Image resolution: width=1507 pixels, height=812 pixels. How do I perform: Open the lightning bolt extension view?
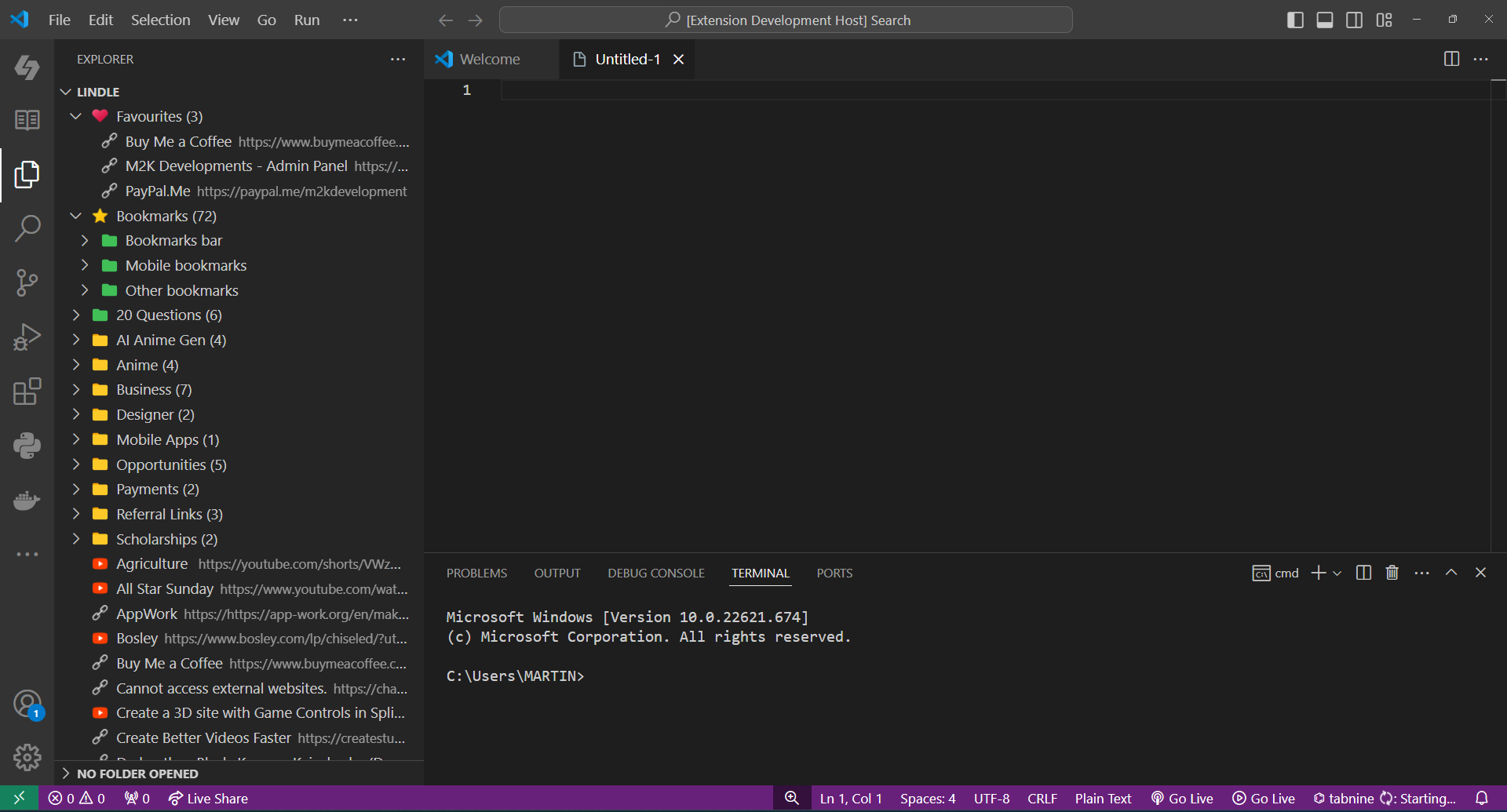27,67
